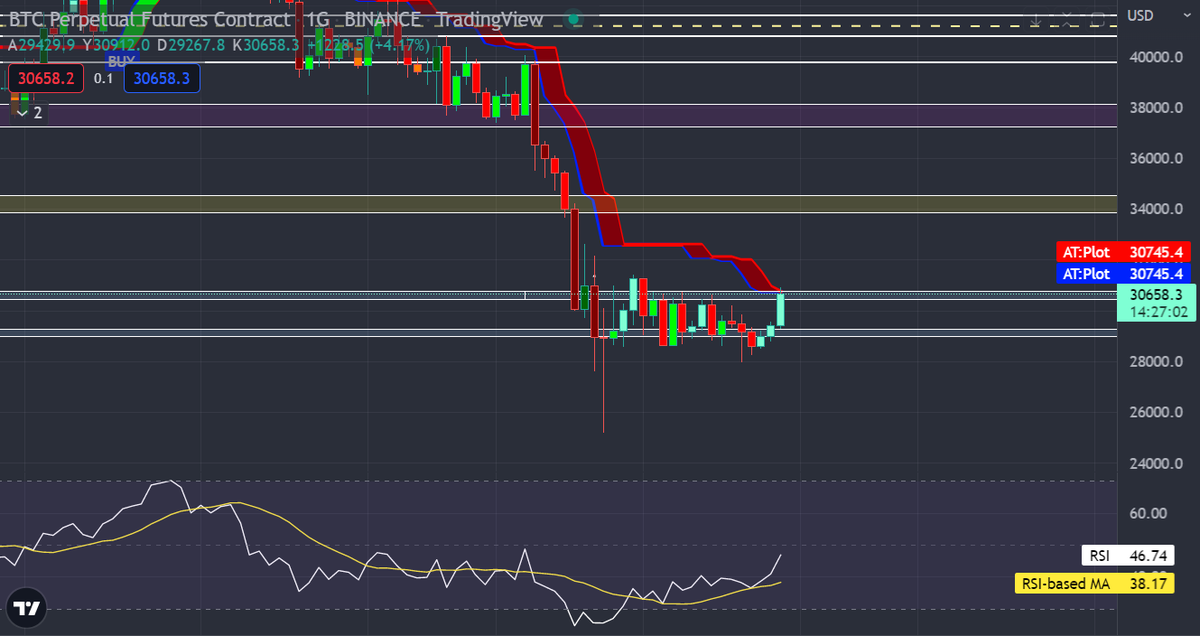Click the RSI 46.74 value label
The image size is (1200, 636).
tap(1129, 556)
